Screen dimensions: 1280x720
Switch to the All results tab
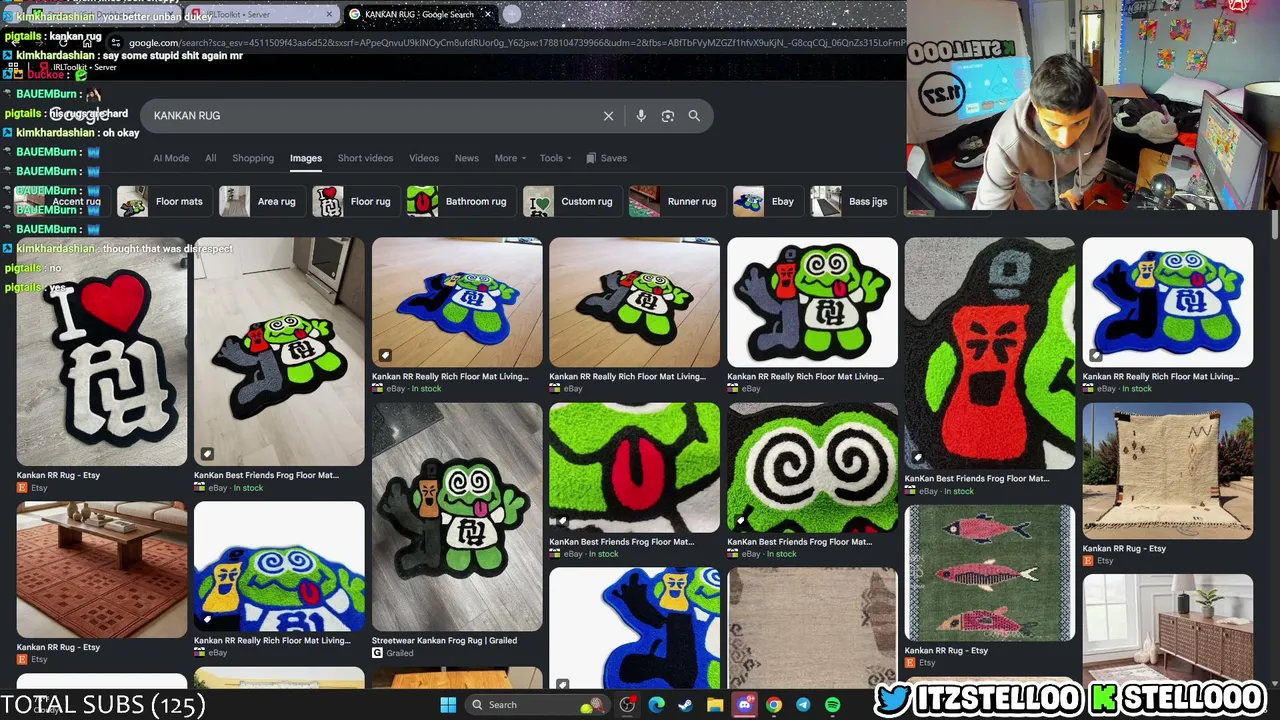click(x=210, y=158)
